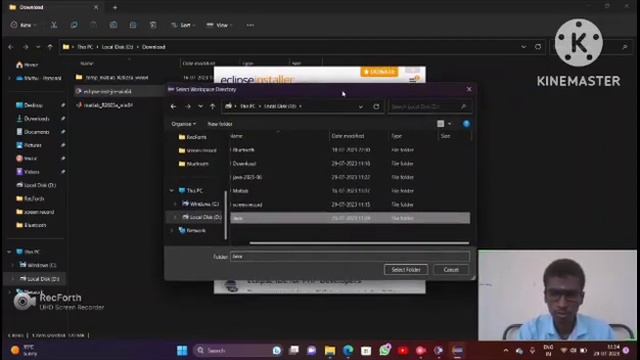Click Delete icon in File Explorer toolbar
This screenshot has width=640, height=360.
(x=153, y=25)
